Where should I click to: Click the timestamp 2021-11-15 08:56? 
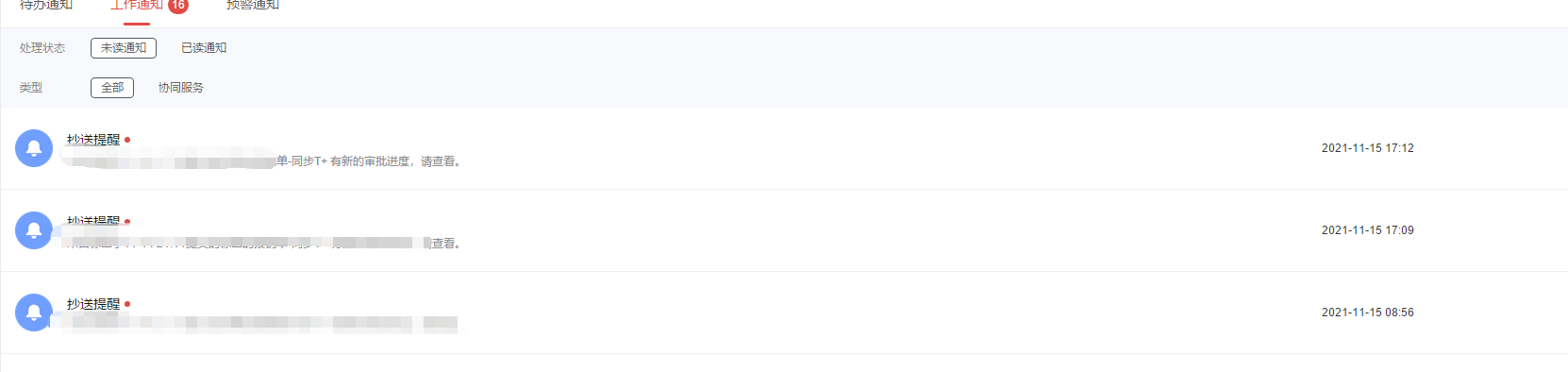[1368, 313]
